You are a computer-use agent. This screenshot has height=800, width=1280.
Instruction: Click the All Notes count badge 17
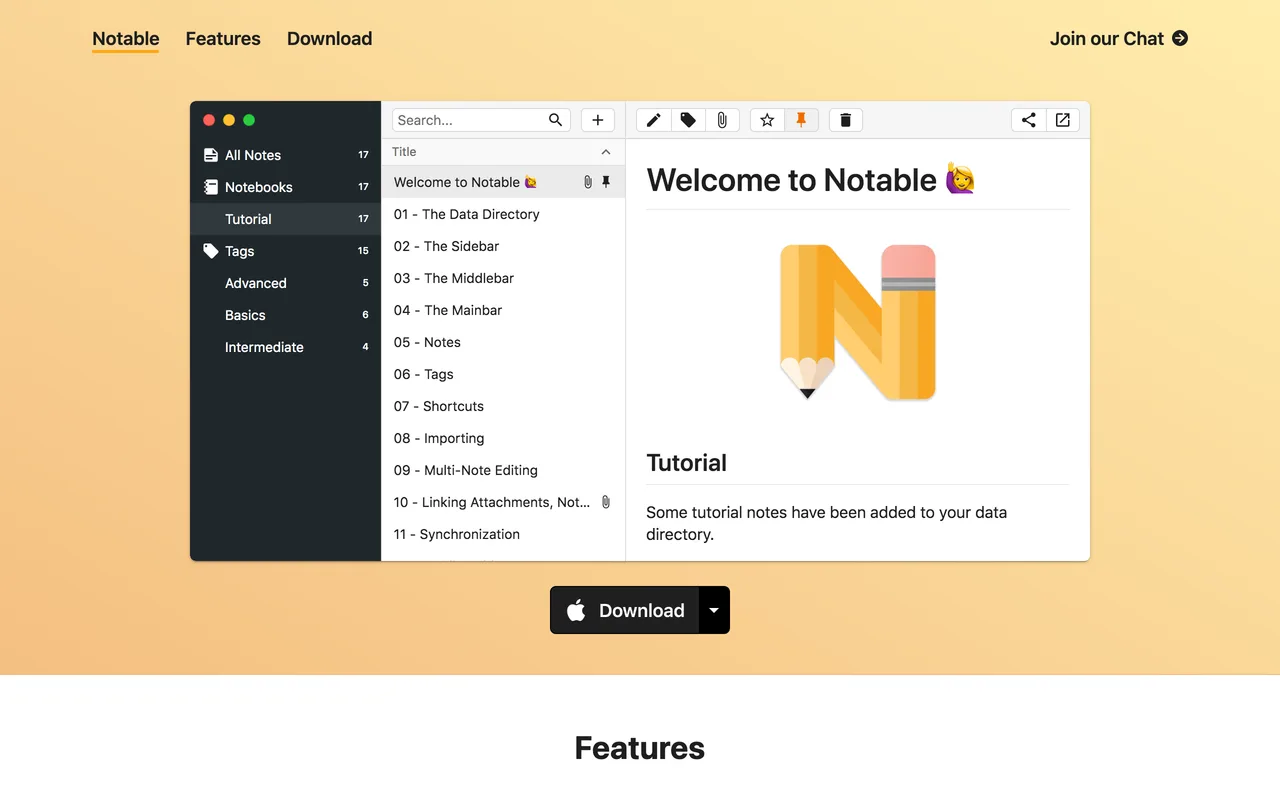pos(364,155)
